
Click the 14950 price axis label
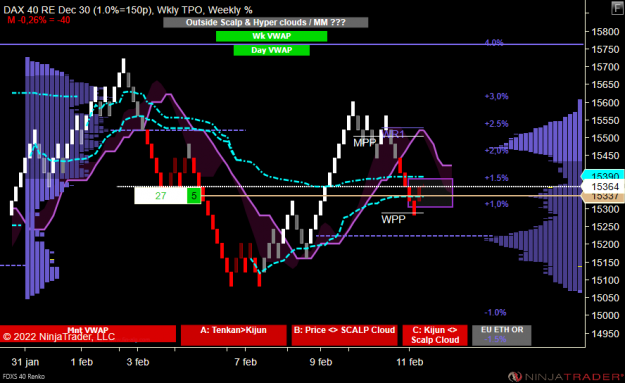click(605, 333)
